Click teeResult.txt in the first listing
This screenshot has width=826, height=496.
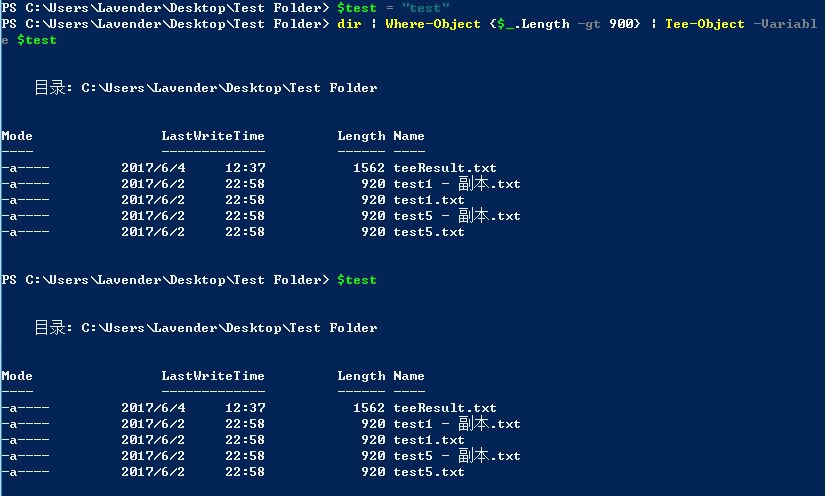[x=445, y=168]
